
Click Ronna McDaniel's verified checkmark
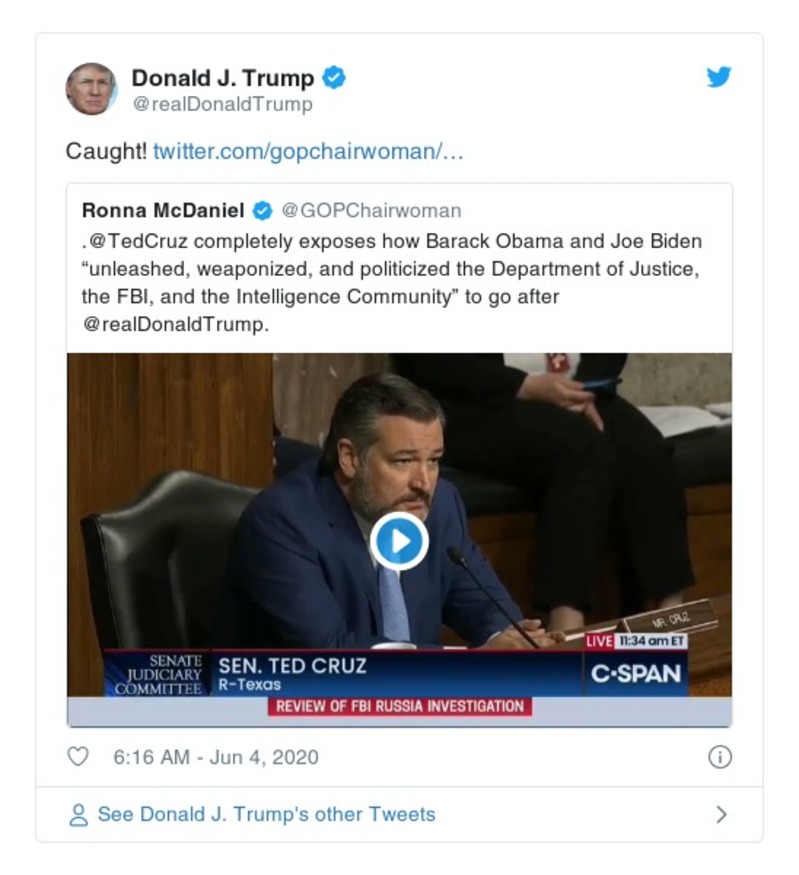pyautogui.click(x=263, y=210)
